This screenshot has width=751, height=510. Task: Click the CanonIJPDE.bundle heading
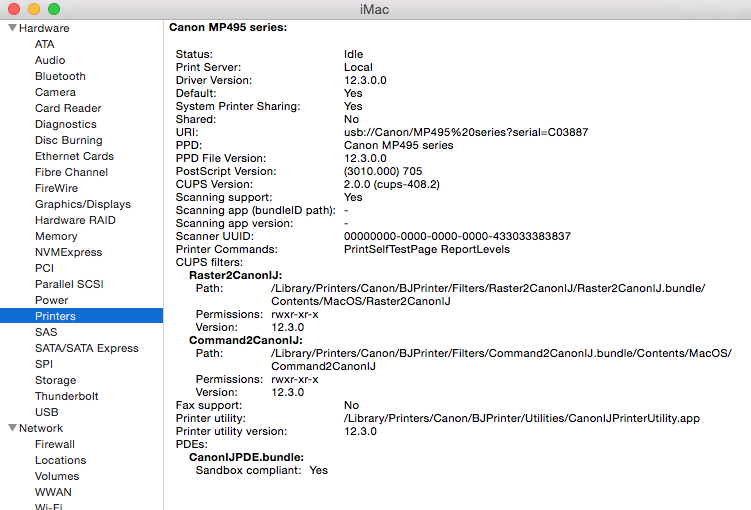click(246, 457)
